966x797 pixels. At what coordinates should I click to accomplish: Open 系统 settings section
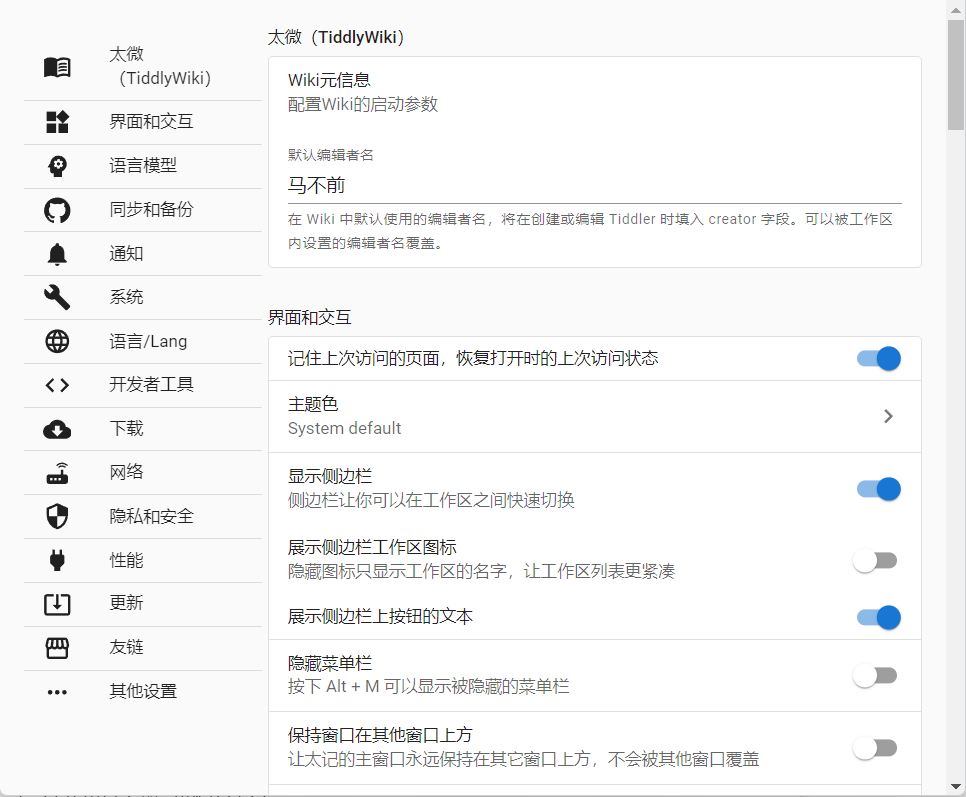(143, 297)
